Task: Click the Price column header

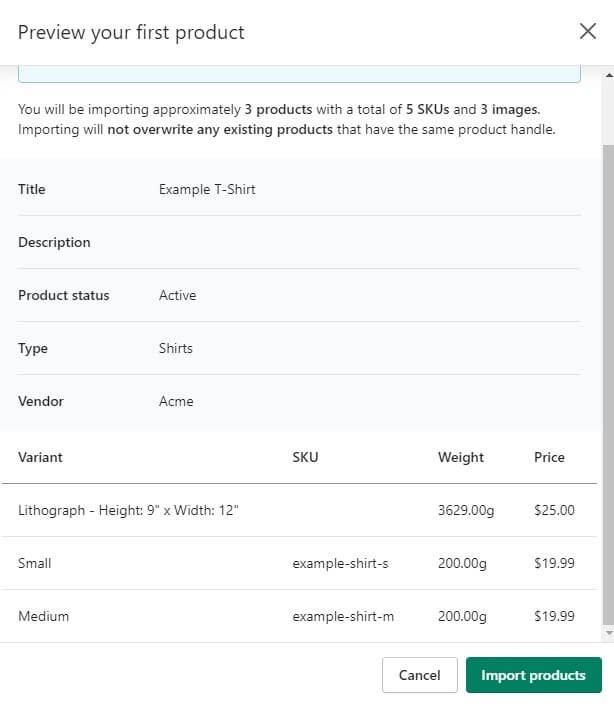Action: (549, 457)
